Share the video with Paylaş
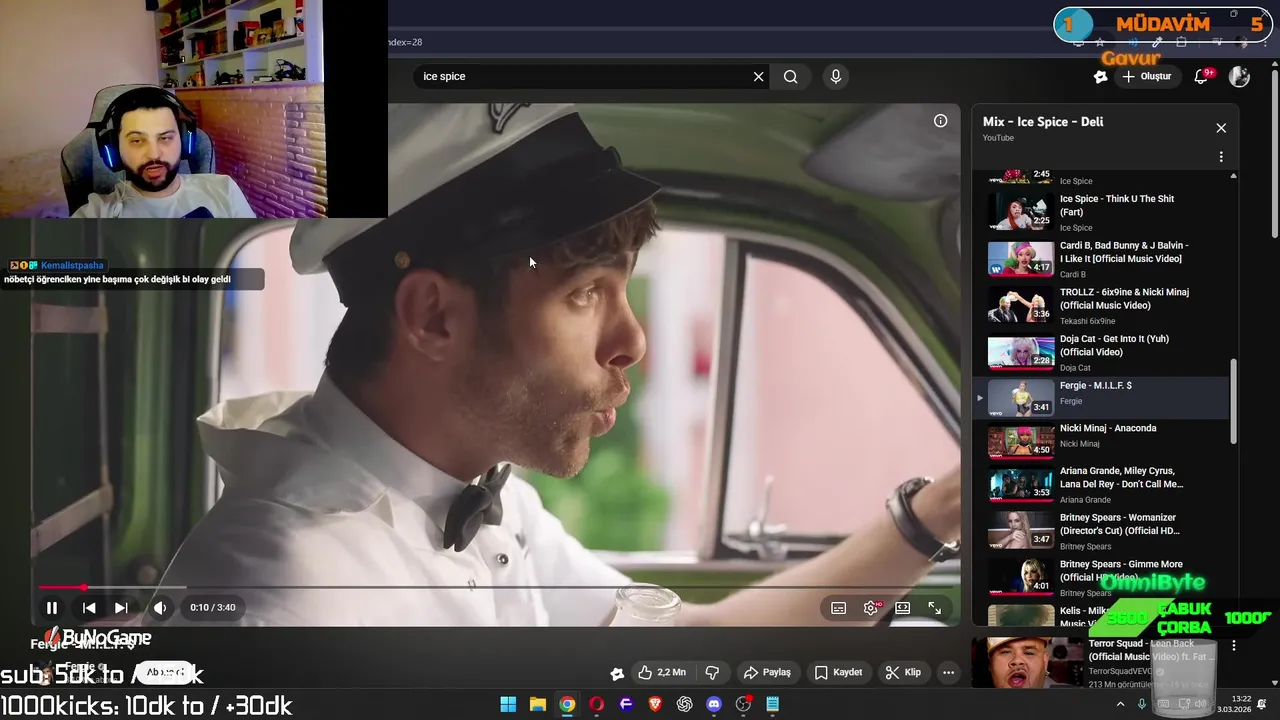 (x=767, y=672)
